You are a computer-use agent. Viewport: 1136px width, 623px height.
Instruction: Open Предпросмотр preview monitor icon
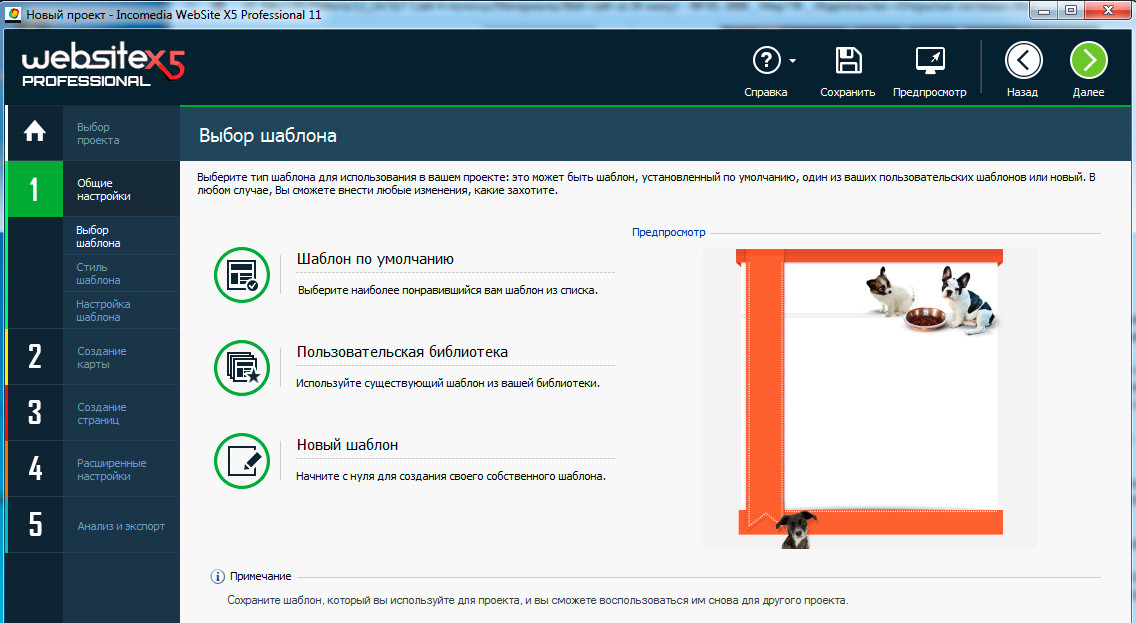(930, 60)
